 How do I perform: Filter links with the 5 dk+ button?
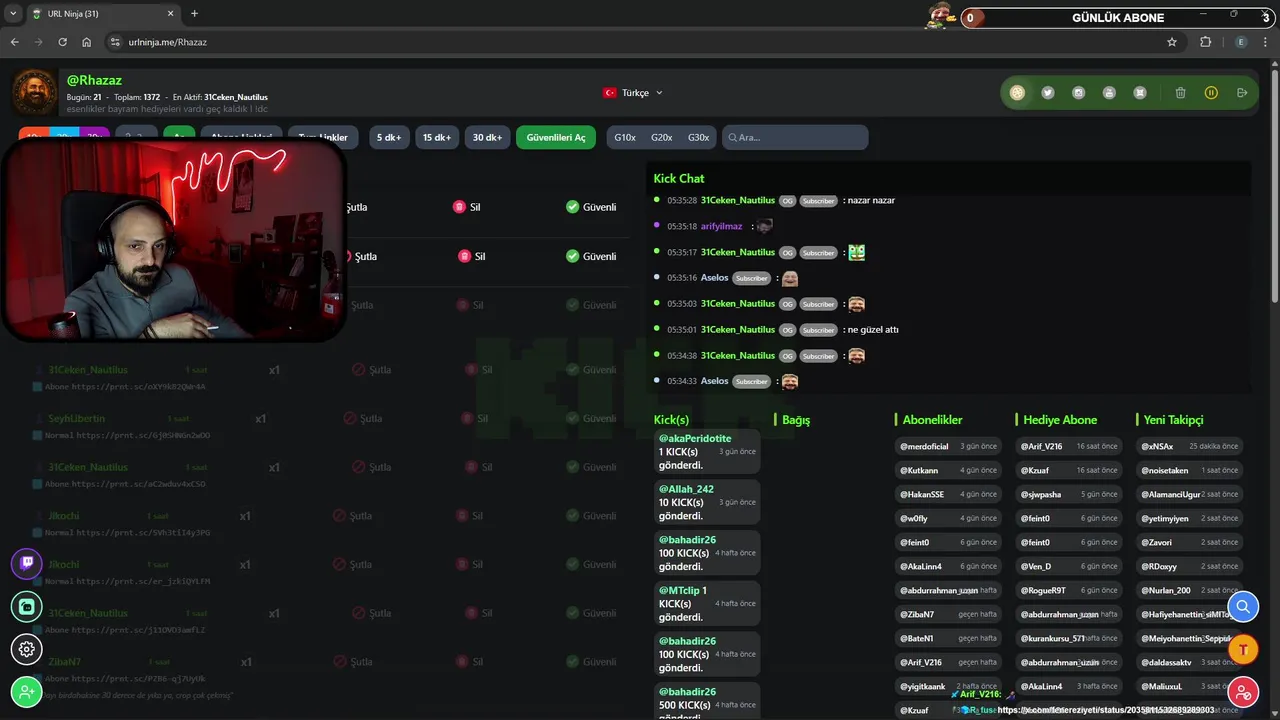click(389, 137)
